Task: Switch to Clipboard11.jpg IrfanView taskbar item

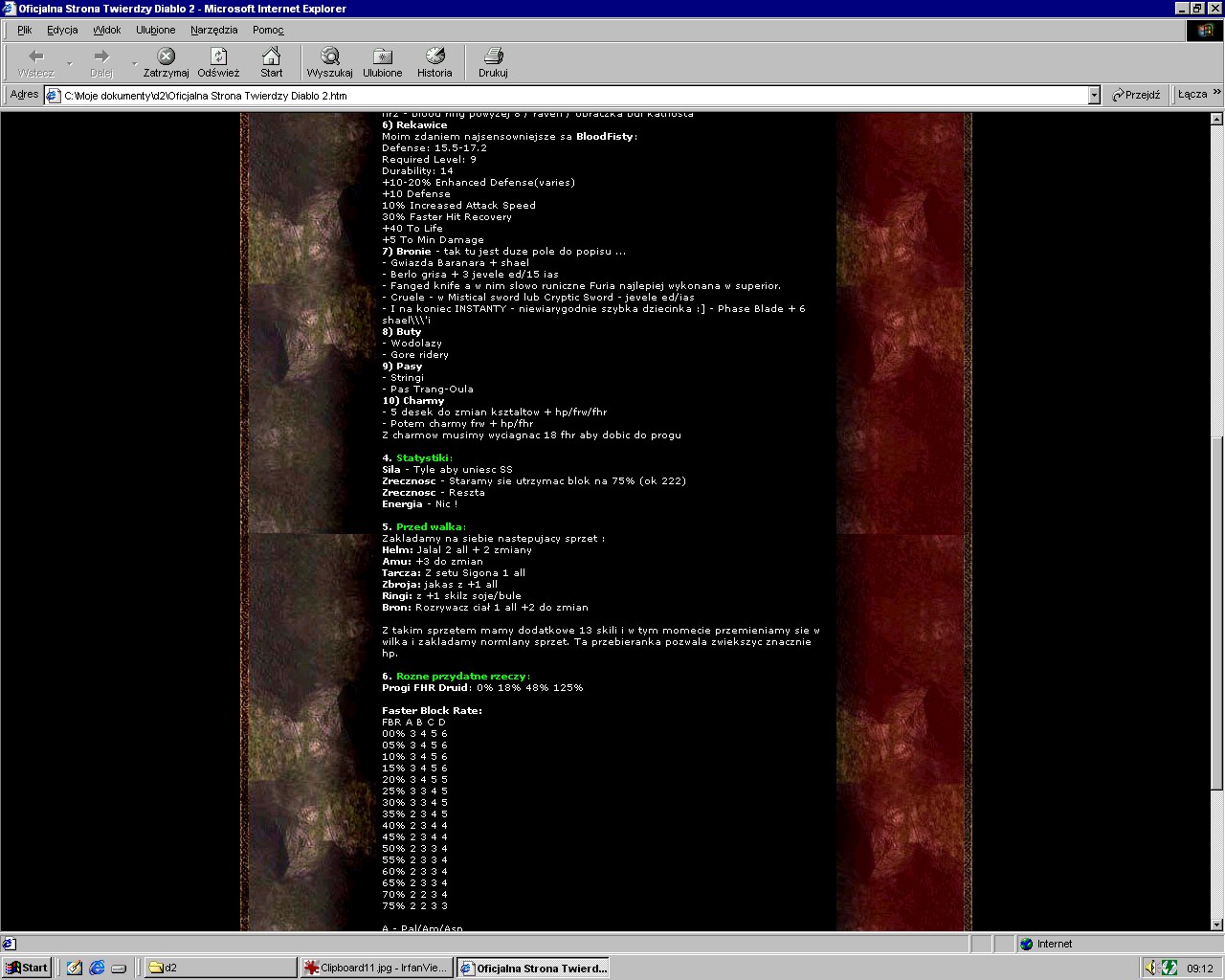Action: pos(376,968)
